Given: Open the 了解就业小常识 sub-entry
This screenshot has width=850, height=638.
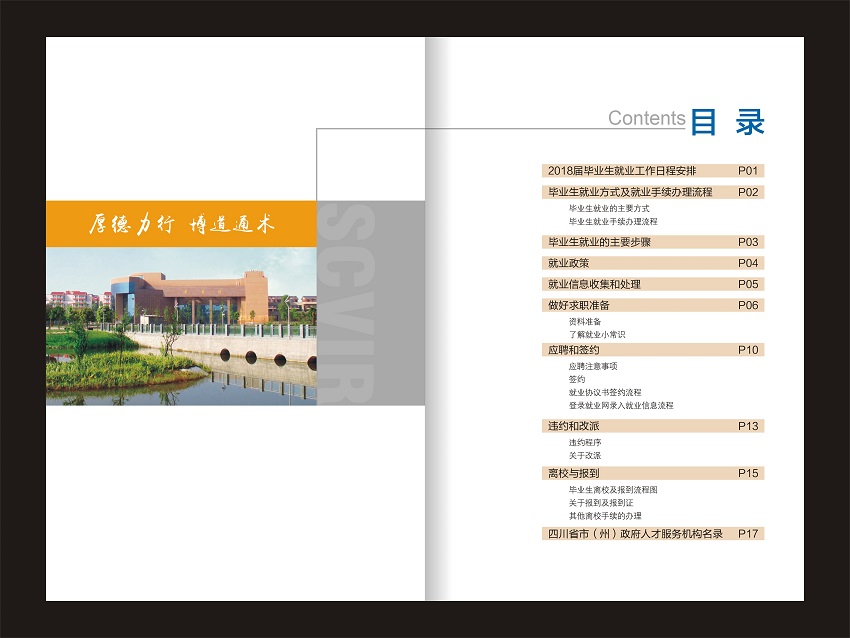Looking at the screenshot, I should pyautogui.click(x=597, y=335).
